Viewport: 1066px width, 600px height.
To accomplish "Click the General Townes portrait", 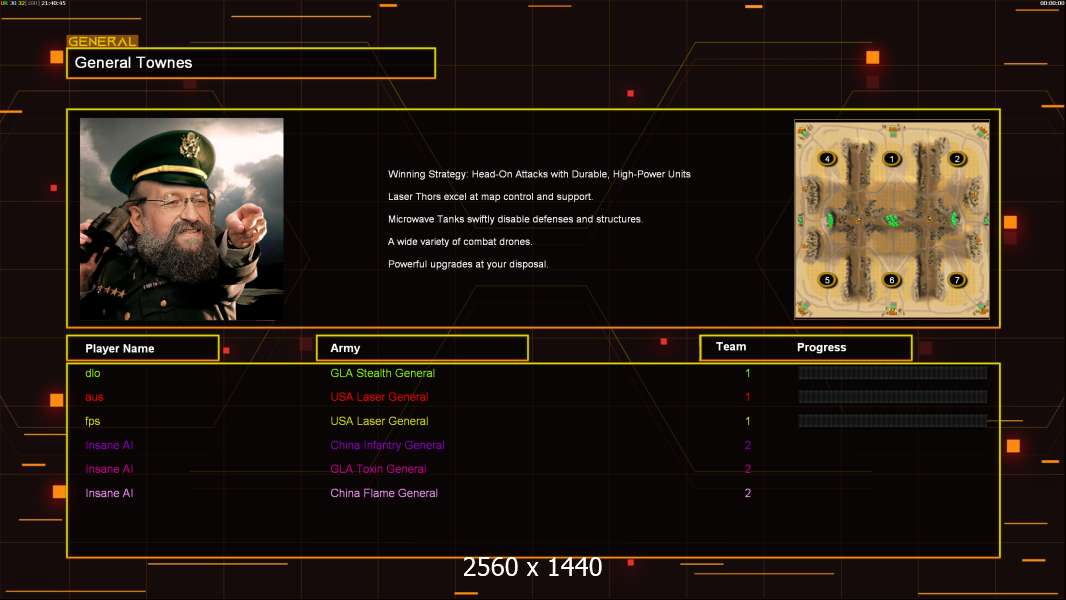I will (x=182, y=219).
